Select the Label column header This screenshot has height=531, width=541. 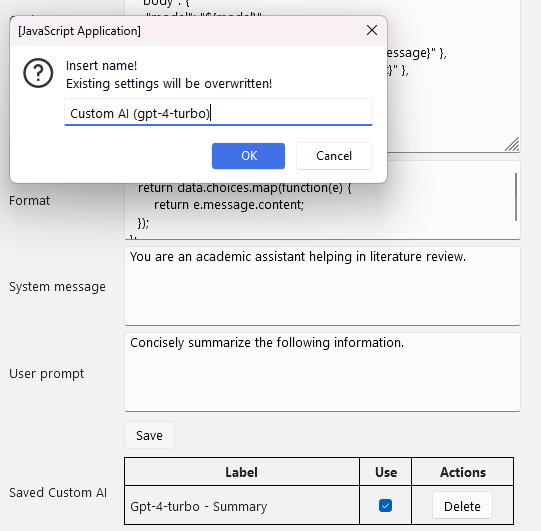(x=242, y=472)
